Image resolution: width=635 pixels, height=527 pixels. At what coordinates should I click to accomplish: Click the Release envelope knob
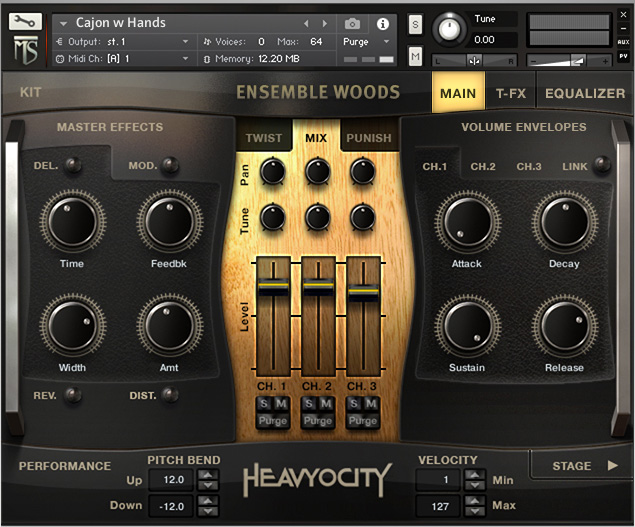tap(565, 326)
